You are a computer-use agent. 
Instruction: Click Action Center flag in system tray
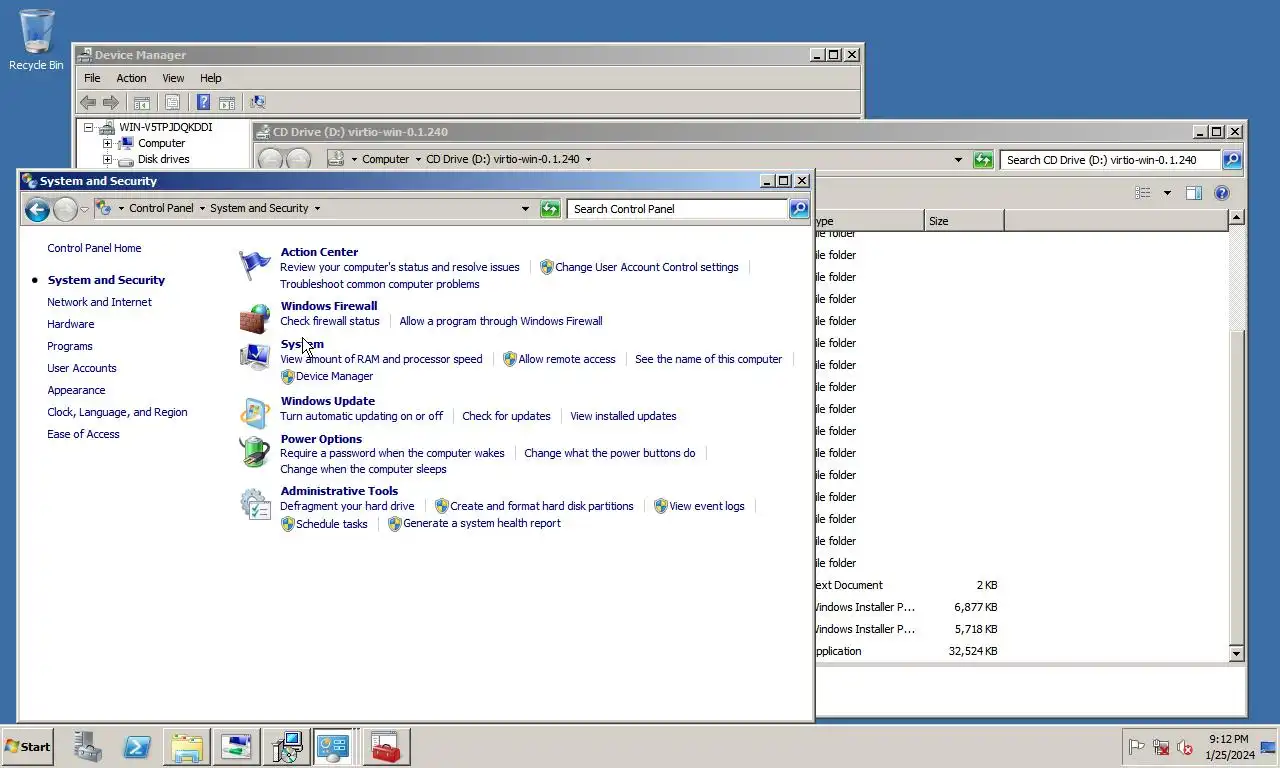[1137, 747]
